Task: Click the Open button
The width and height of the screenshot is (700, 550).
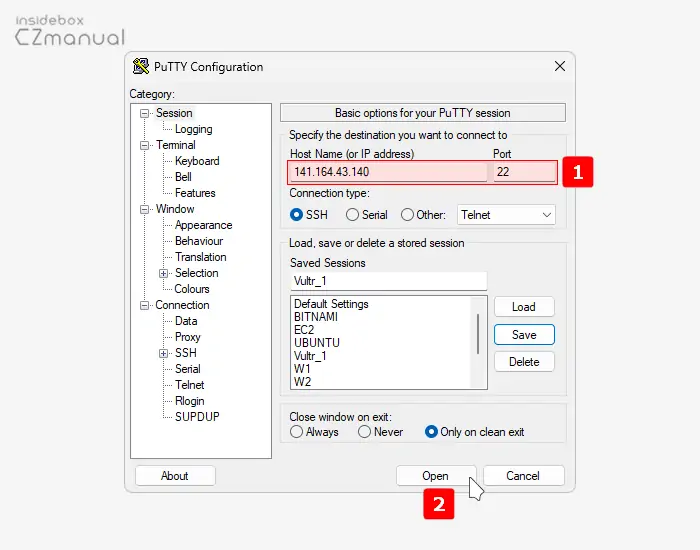Action: click(x=435, y=476)
